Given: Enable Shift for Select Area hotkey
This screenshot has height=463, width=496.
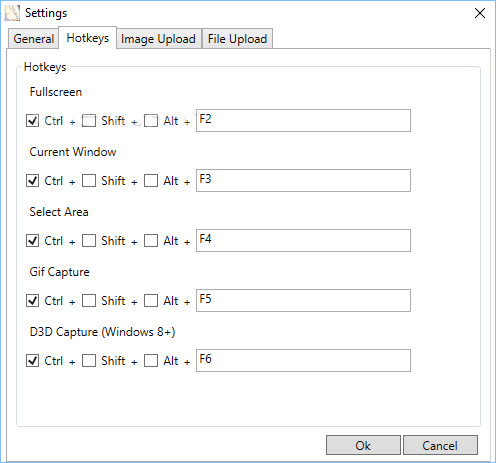Looking at the screenshot, I should tap(89, 240).
